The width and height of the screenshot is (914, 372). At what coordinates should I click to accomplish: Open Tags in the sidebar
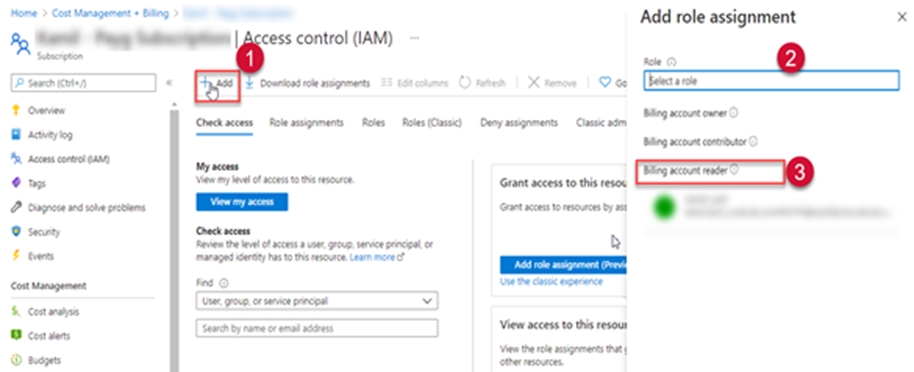click(x=37, y=183)
